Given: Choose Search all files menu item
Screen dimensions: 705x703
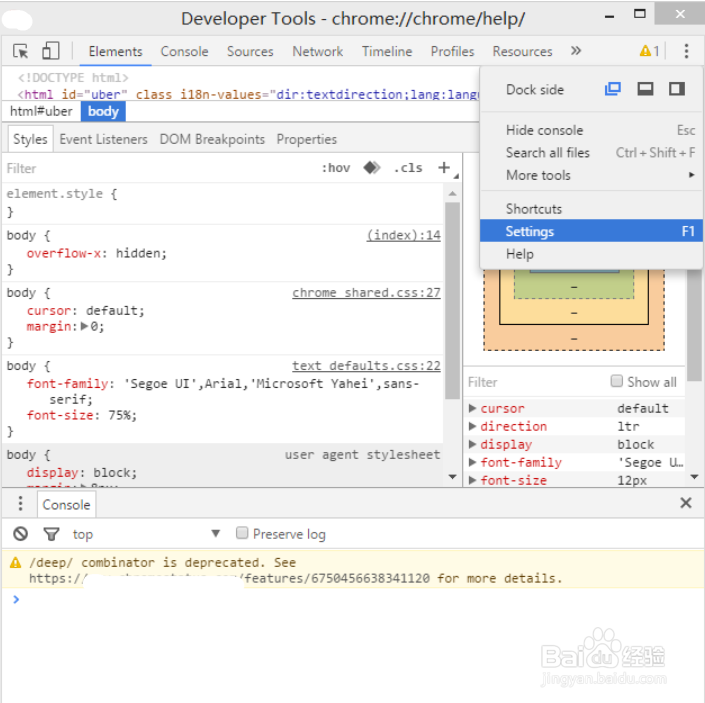Looking at the screenshot, I should (591, 152).
